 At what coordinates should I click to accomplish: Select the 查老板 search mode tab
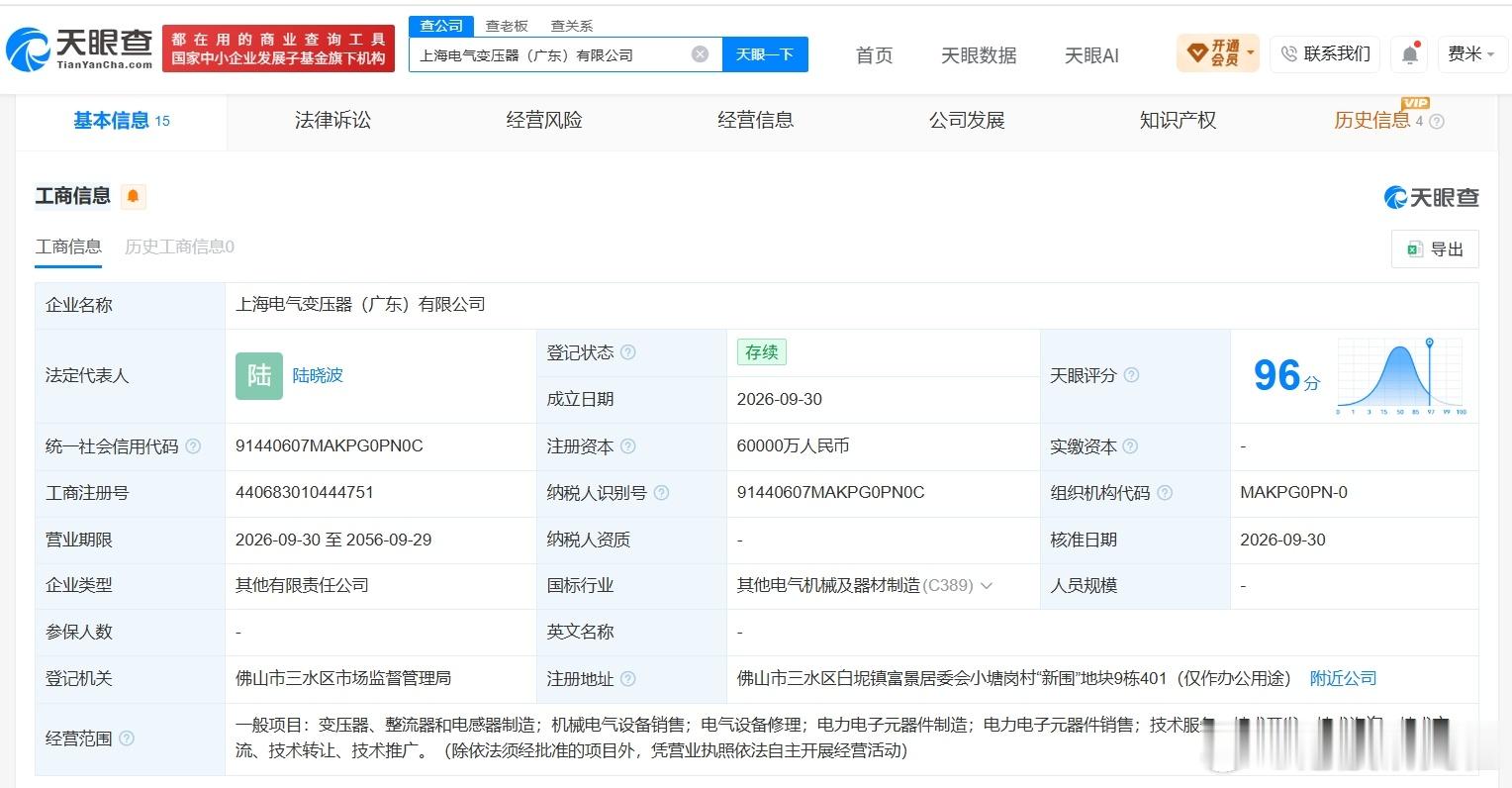[x=507, y=26]
